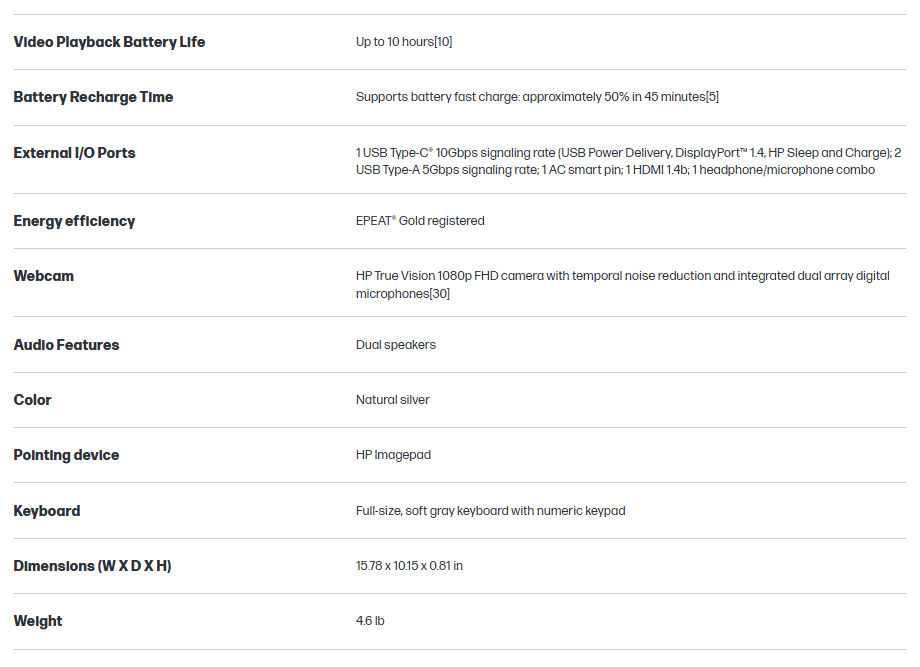Click the 4.6 lb weight value
Viewport: 920px width, 667px height.
(370, 621)
